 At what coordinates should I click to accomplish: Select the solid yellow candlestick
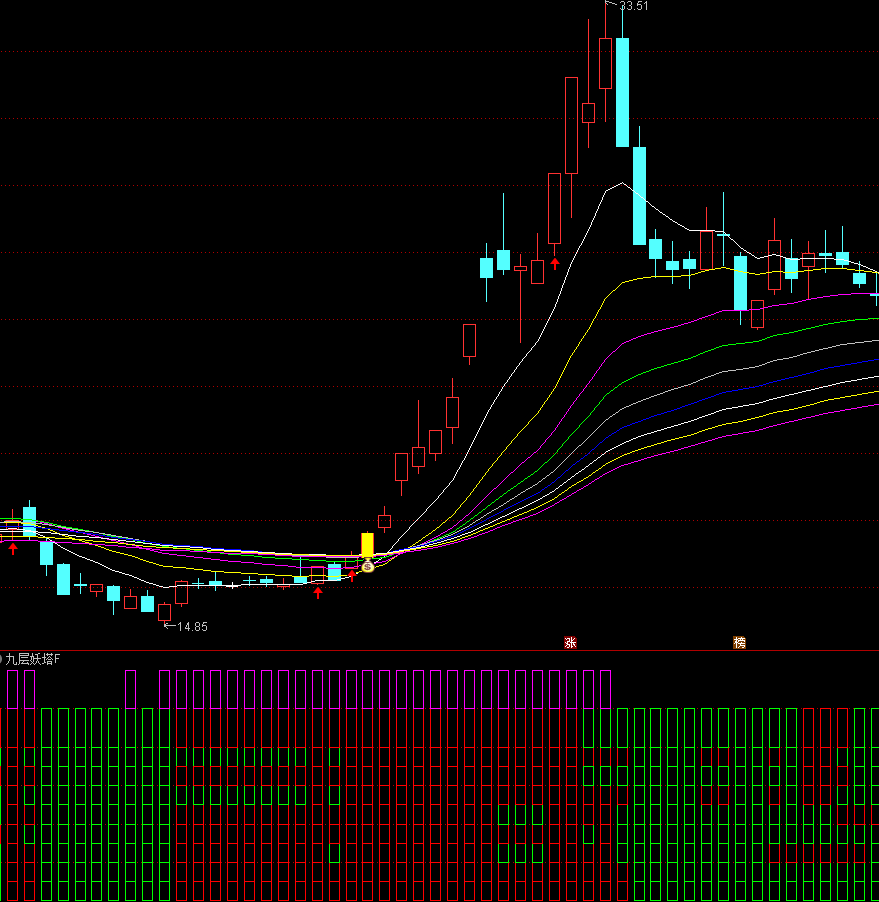pos(367,544)
